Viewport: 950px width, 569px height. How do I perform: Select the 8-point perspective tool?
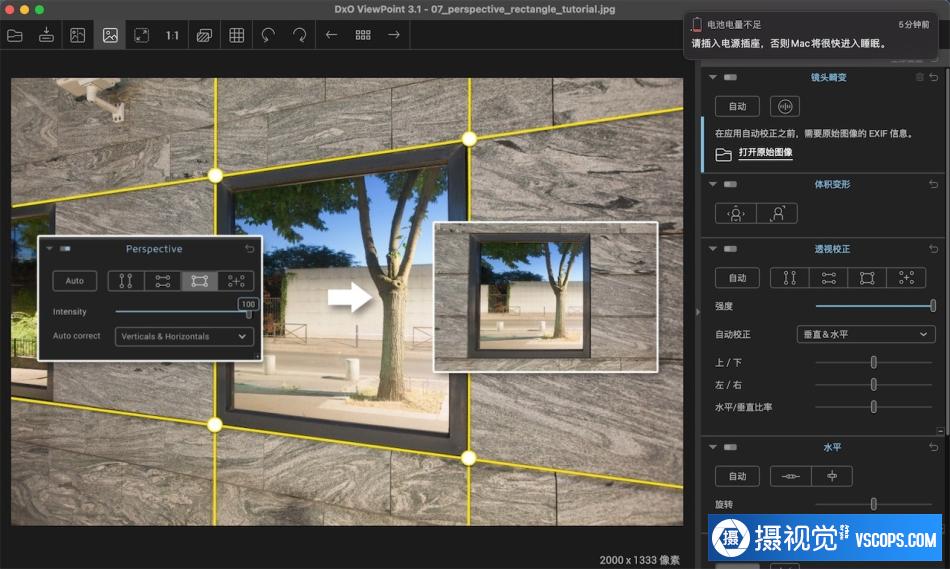[x=906, y=278]
